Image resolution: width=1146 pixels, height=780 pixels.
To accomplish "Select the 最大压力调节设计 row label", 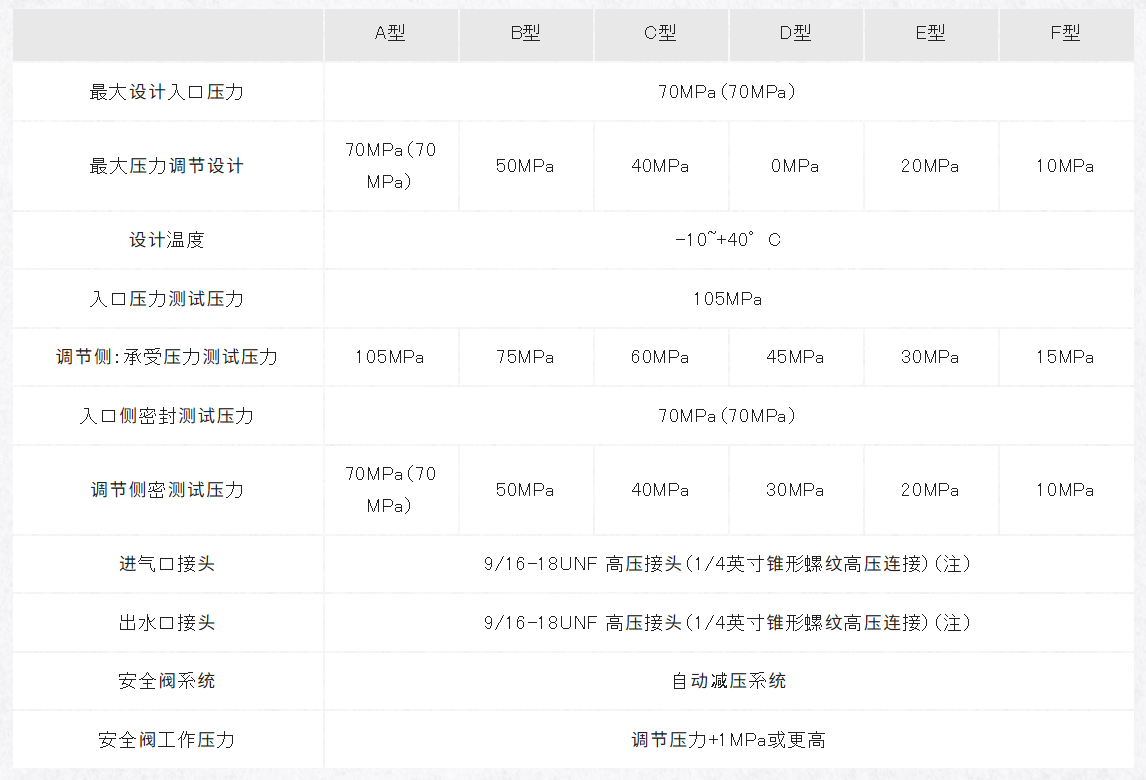I will pyautogui.click(x=167, y=166).
